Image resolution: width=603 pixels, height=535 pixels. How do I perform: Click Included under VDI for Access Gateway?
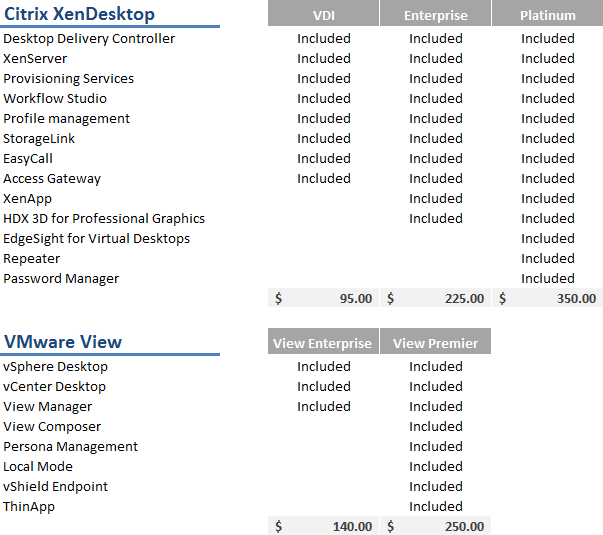(x=324, y=178)
